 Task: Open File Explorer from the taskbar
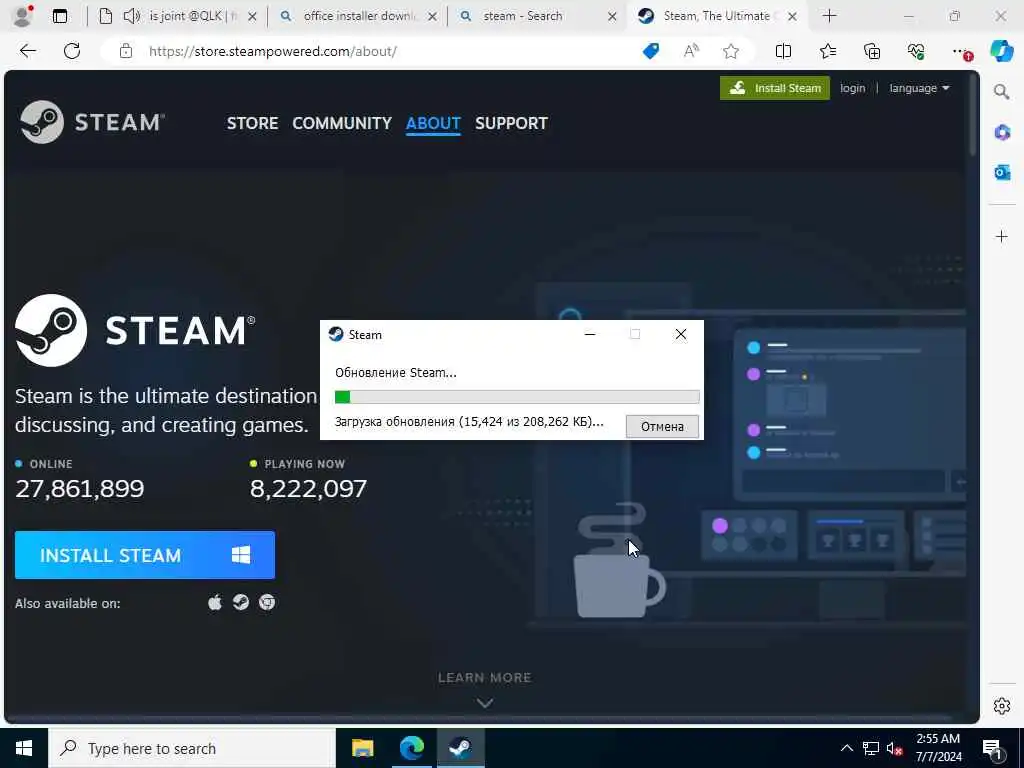(x=362, y=748)
